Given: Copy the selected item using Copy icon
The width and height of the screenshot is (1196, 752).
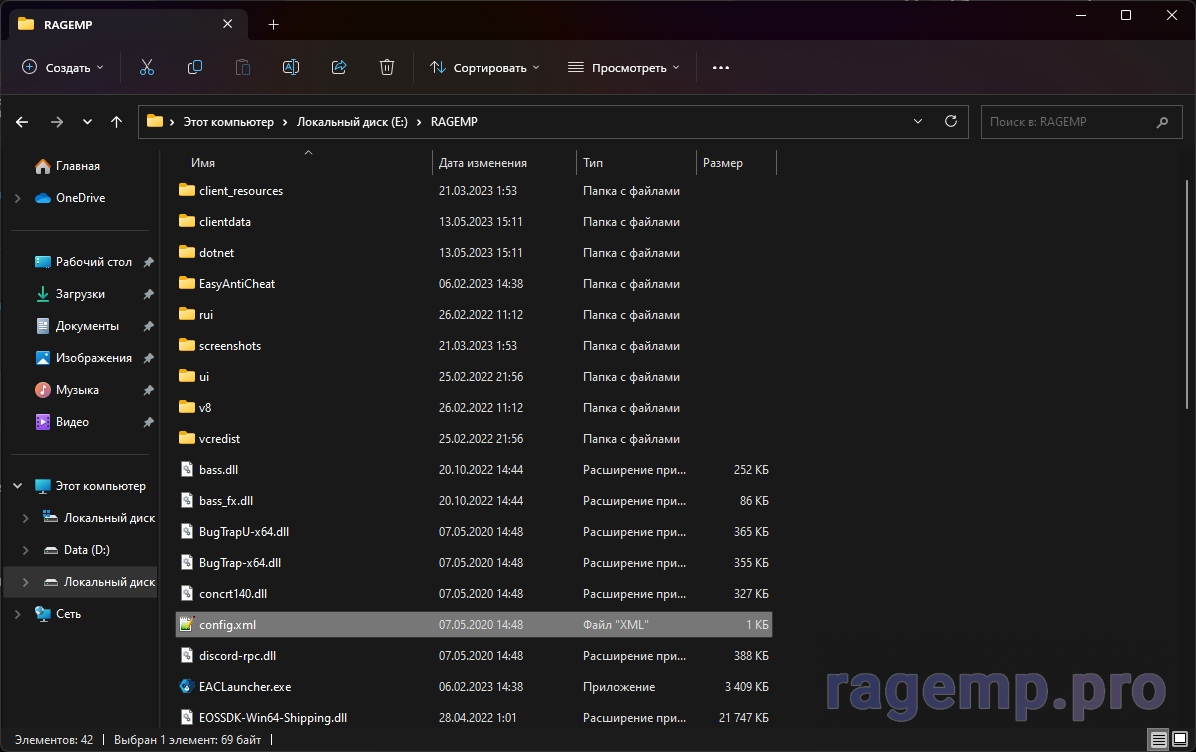Looking at the screenshot, I should tap(195, 67).
